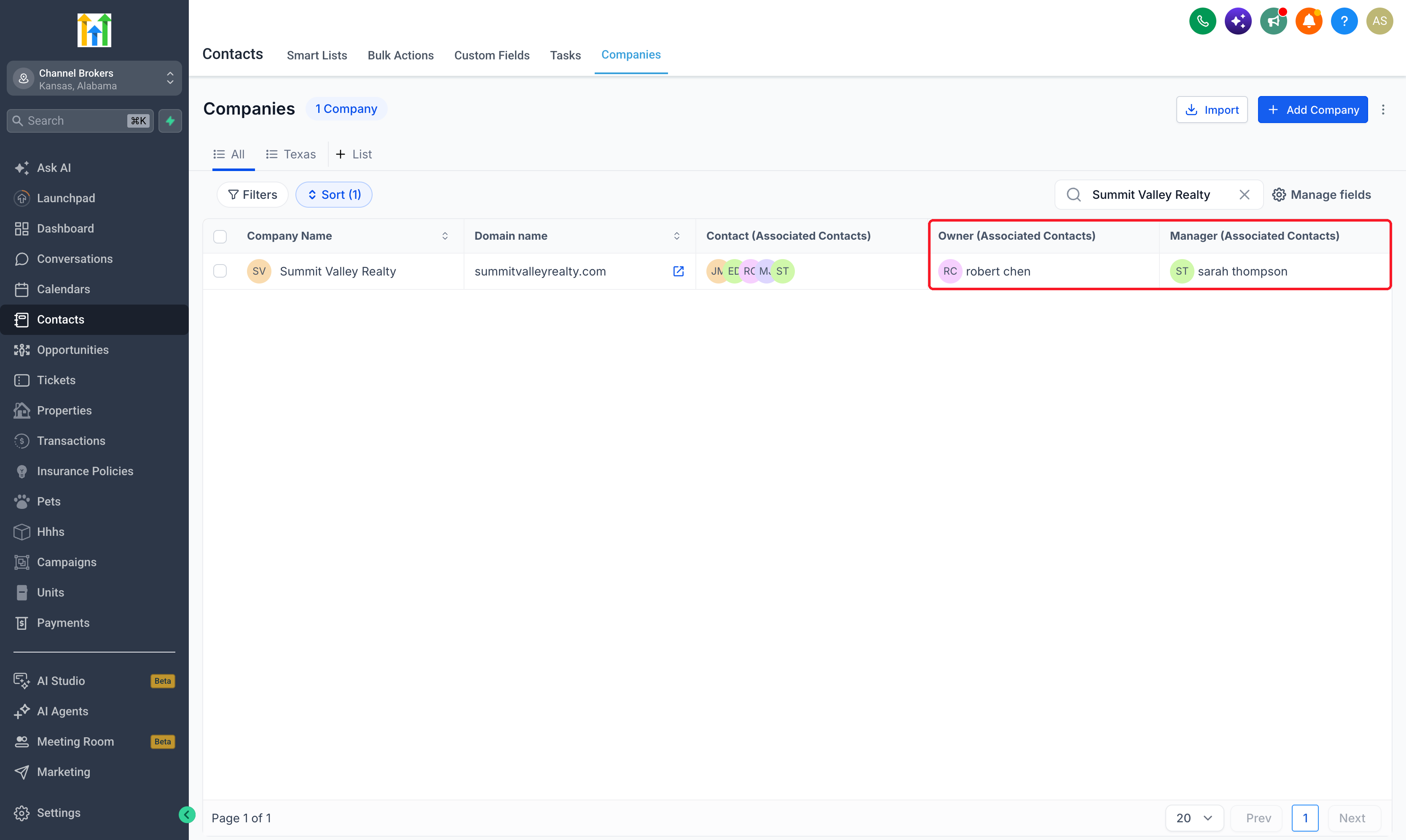This screenshot has height=840, width=1406.
Task: Click the robert chen owner cell
Action: click(x=1043, y=271)
